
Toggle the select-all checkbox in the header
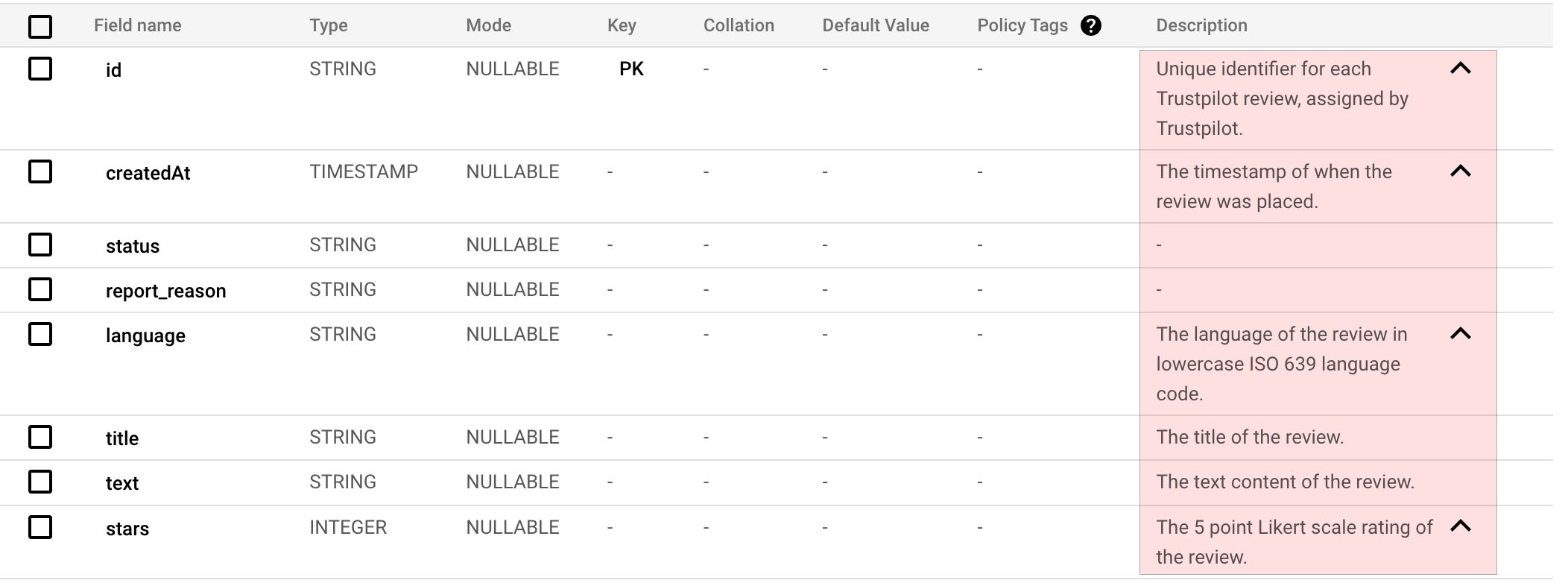click(40, 27)
